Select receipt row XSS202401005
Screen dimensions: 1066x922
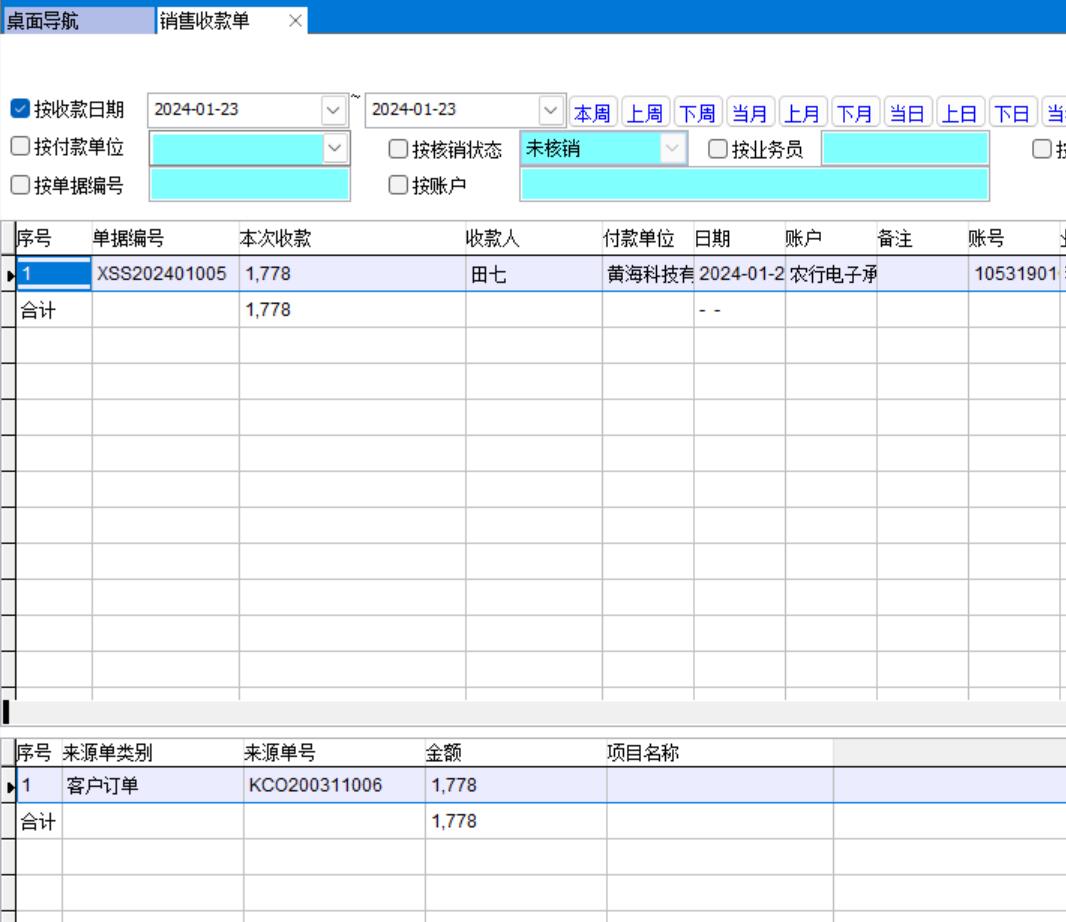pyautogui.click(x=161, y=274)
